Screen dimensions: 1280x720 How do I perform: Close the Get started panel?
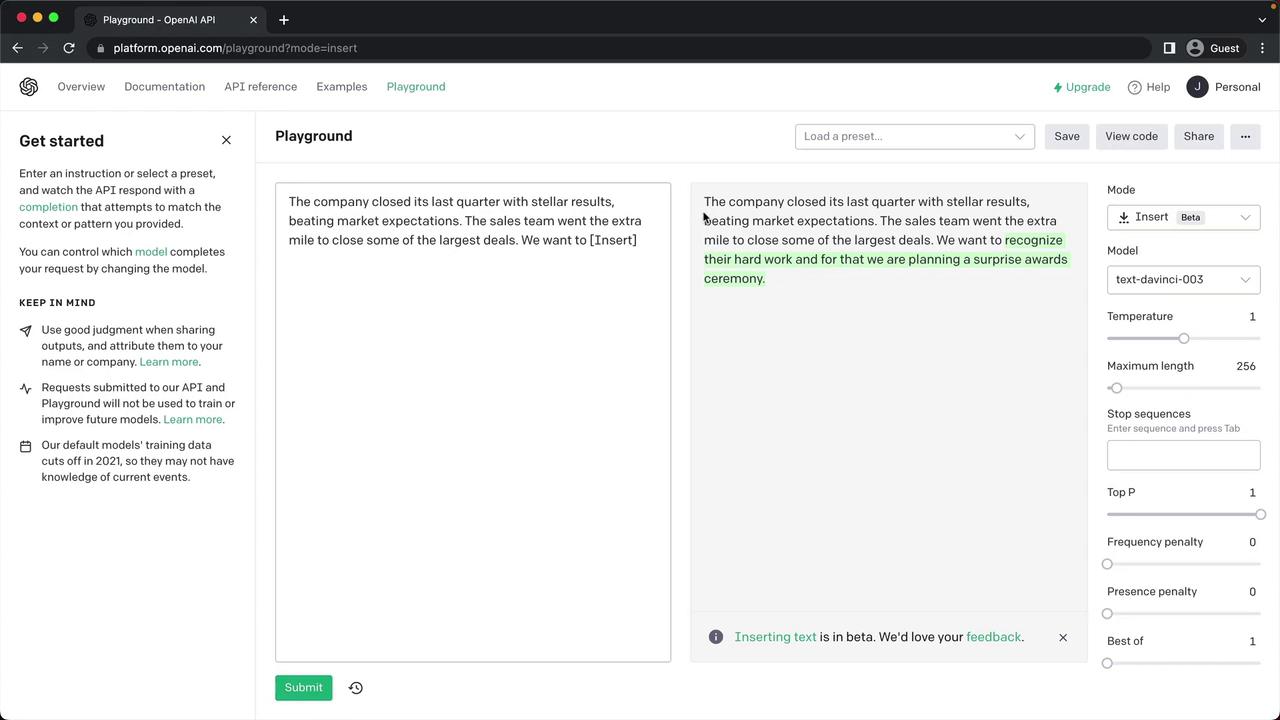[x=226, y=140]
